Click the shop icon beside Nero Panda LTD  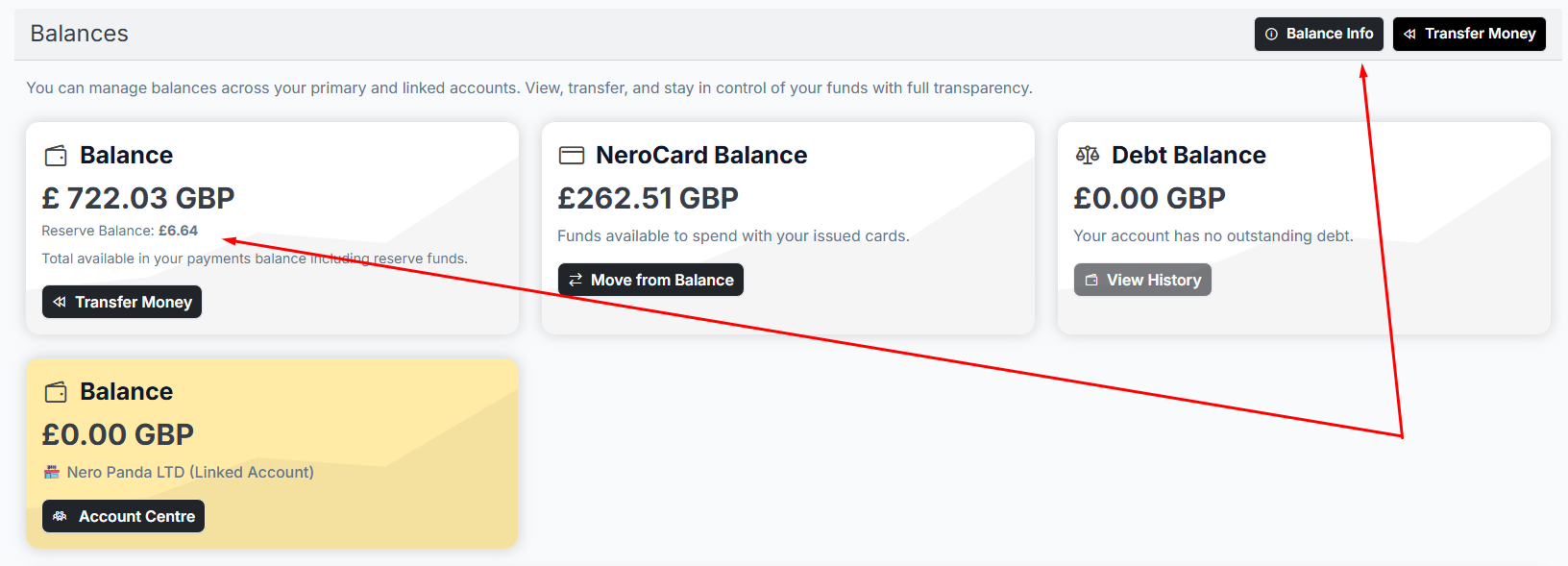click(52, 473)
